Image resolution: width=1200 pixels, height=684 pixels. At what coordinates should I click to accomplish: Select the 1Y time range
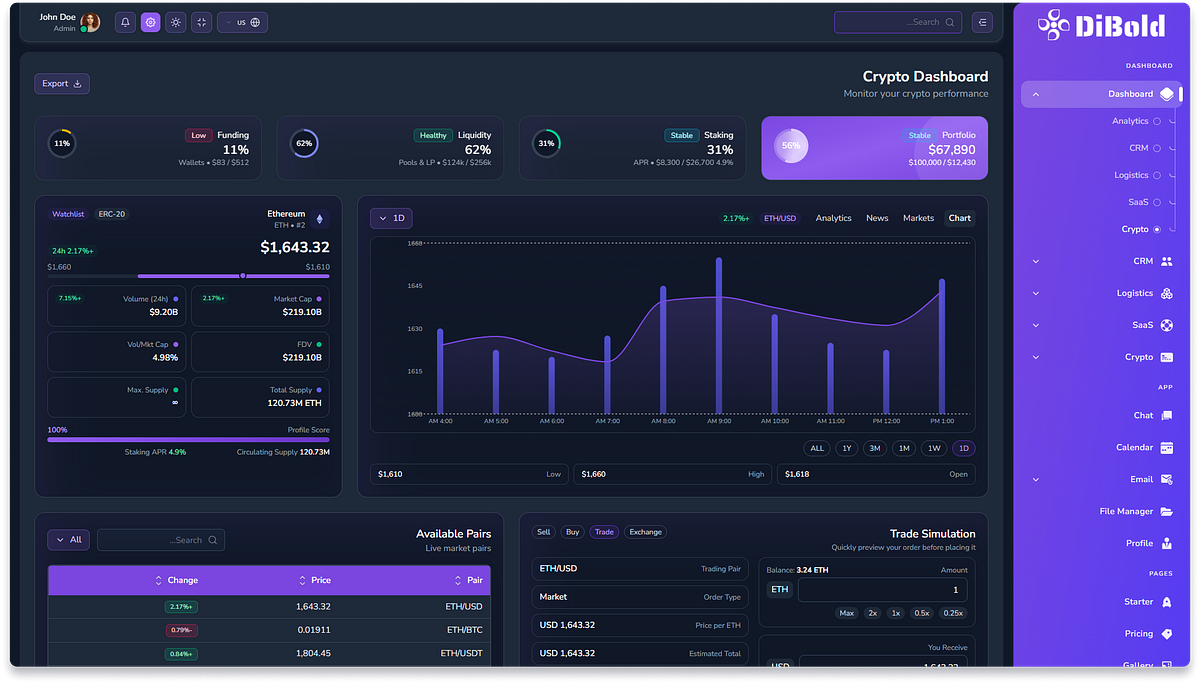[x=847, y=448]
